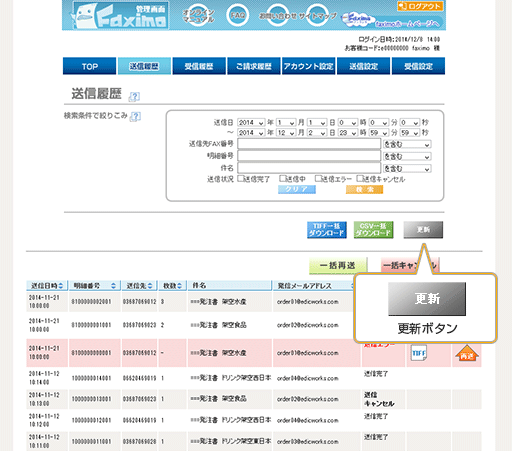512x451 pixels.
Task: Open the help icon beside 送信履歴 heading
Action: [x=134, y=96]
